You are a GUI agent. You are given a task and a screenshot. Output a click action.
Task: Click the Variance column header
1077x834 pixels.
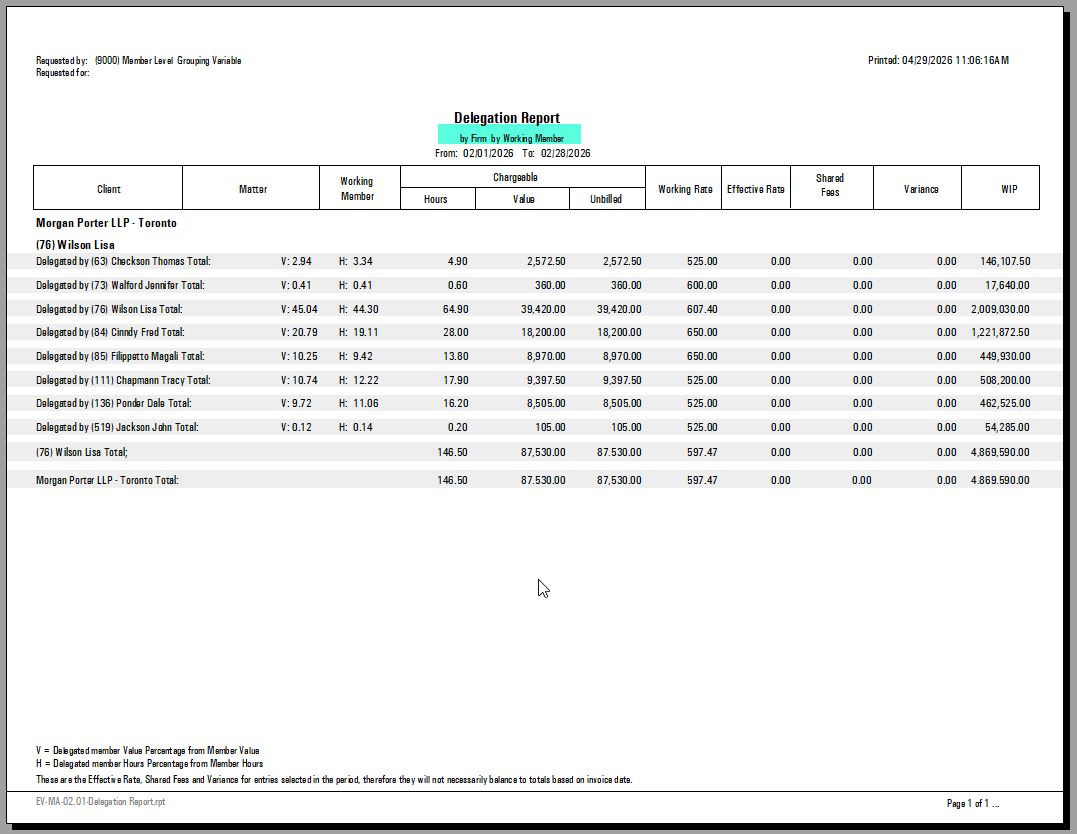coord(920,189)
